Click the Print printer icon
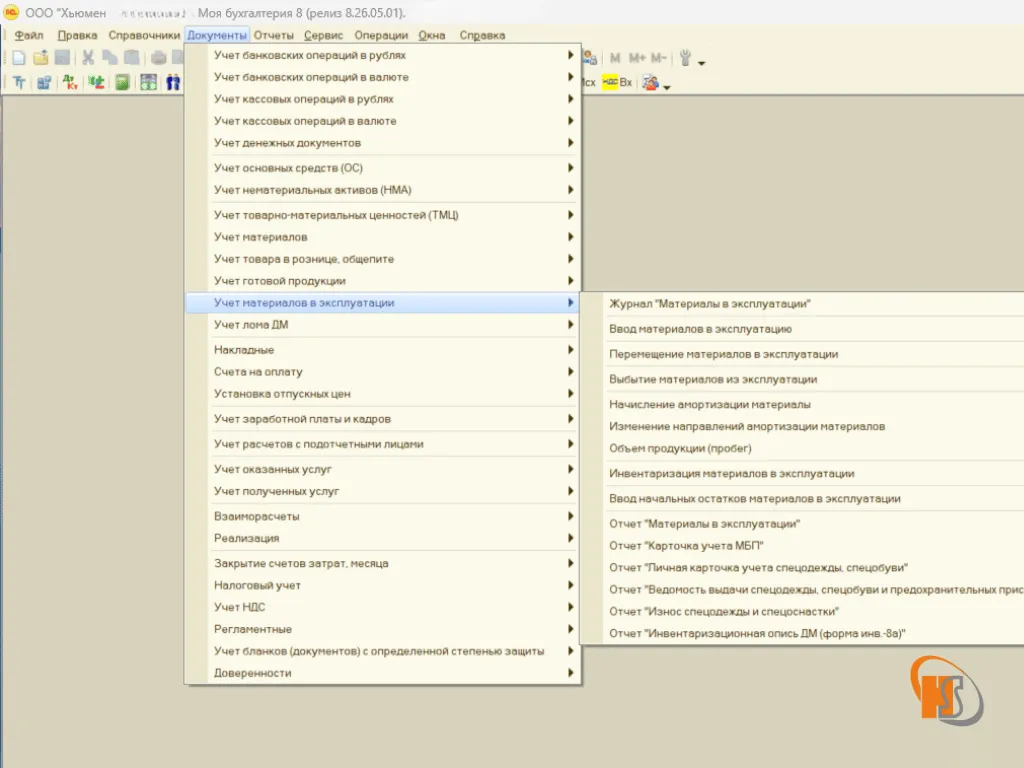Image resolution: width=1024 pixels, height=768 pixels. pos(158,57)
